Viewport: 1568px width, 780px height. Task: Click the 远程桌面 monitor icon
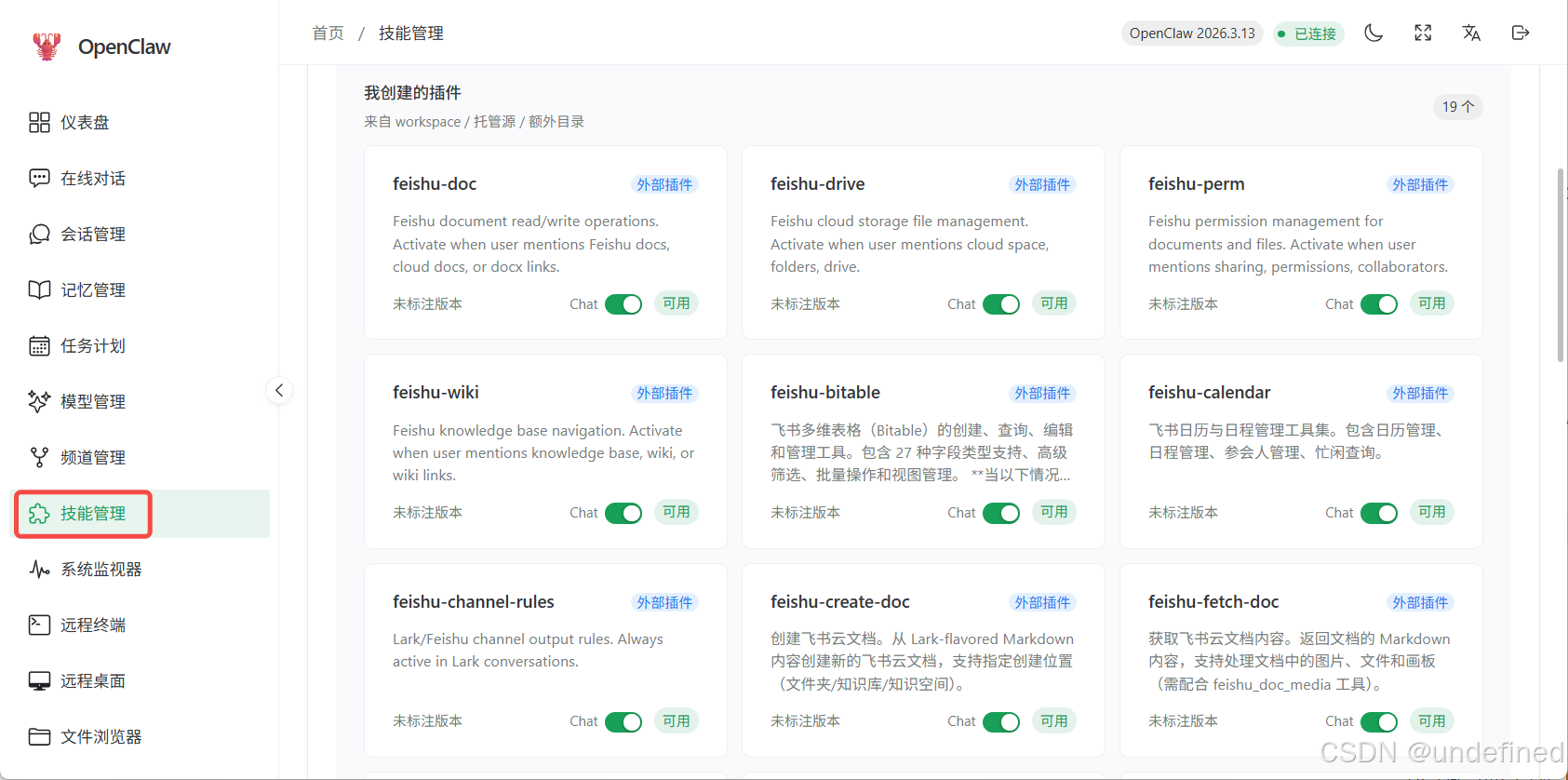pyautogui.click(x=39, y=681)
